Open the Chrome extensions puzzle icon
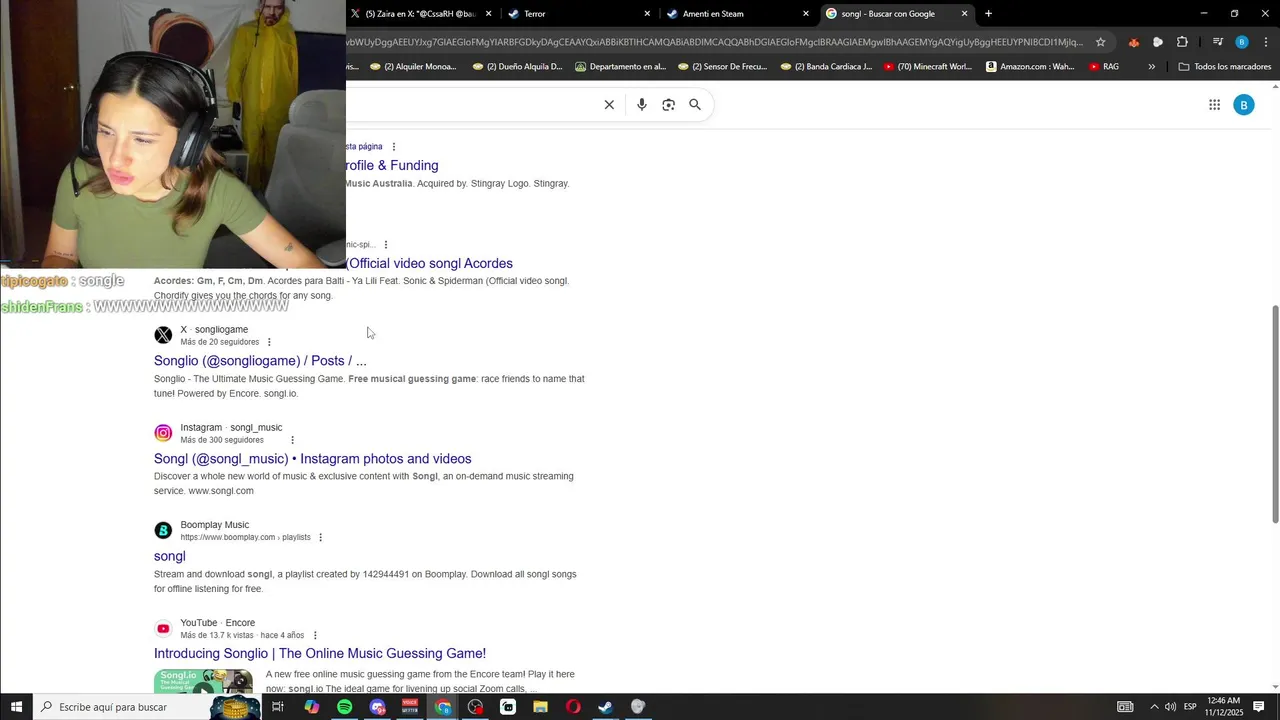 (x=1182, y=42)
